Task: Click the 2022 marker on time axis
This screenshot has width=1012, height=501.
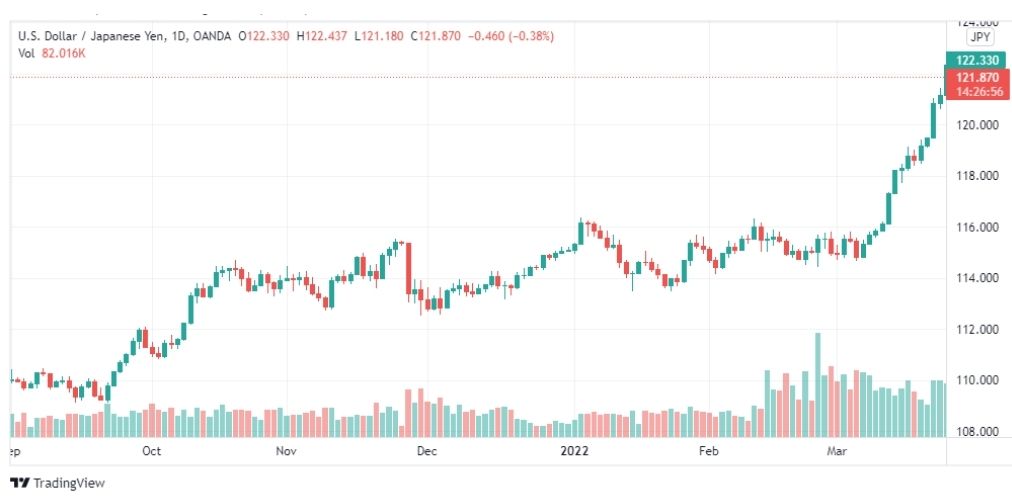Action: 574,451
